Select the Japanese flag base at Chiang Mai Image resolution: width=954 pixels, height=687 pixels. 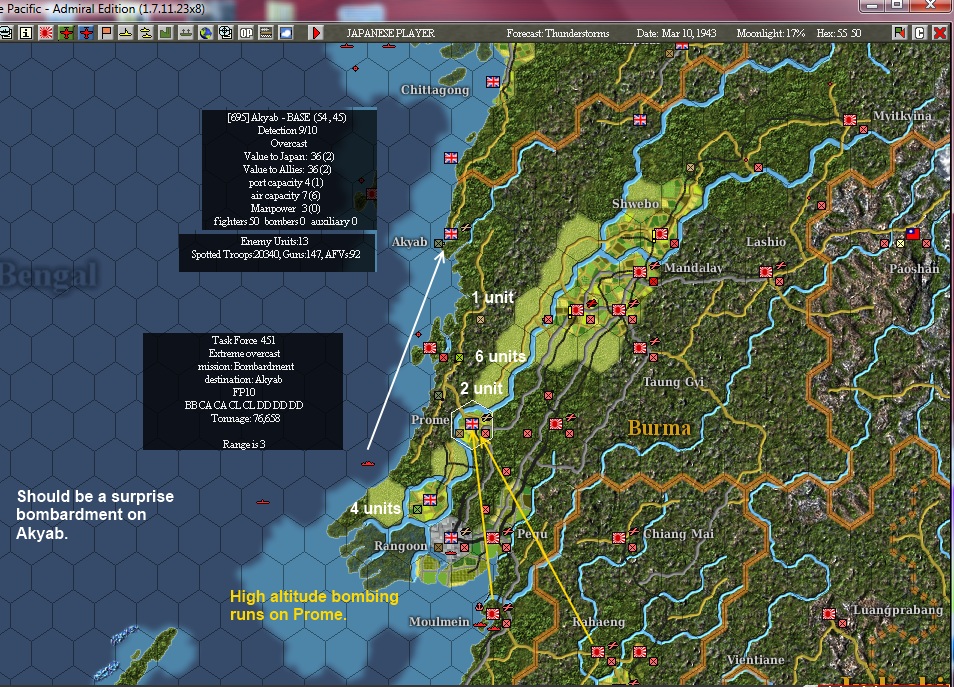point(619,537)
